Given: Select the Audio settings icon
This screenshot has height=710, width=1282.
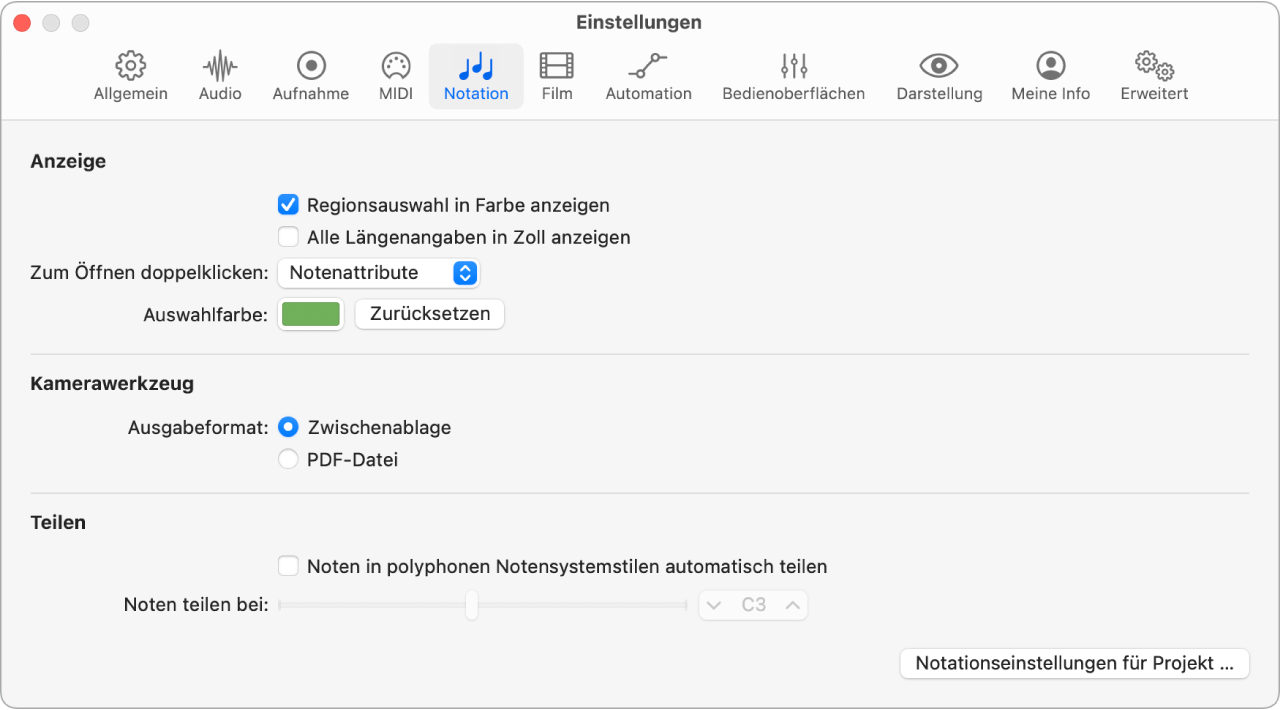Looking at the screenshot, I should 219,75.
